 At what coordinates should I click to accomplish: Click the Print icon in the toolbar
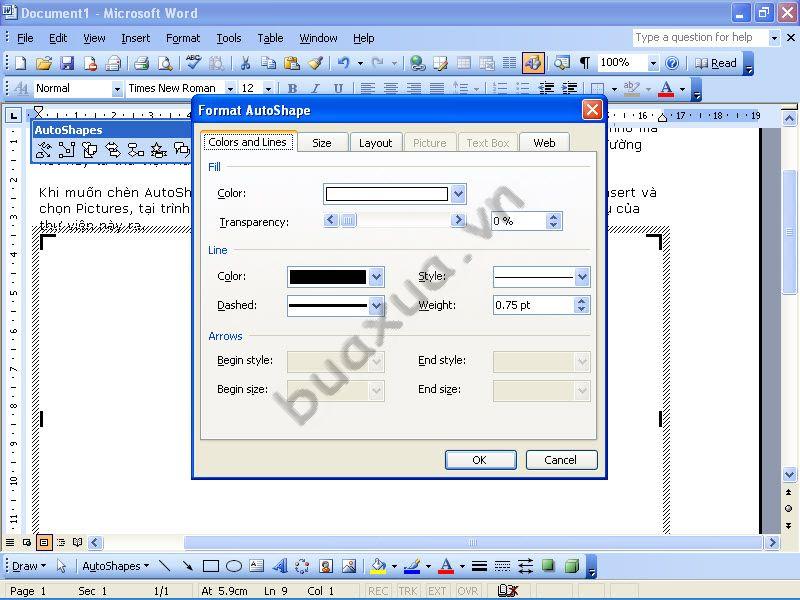pyautogui.click(x=141, y=63)
